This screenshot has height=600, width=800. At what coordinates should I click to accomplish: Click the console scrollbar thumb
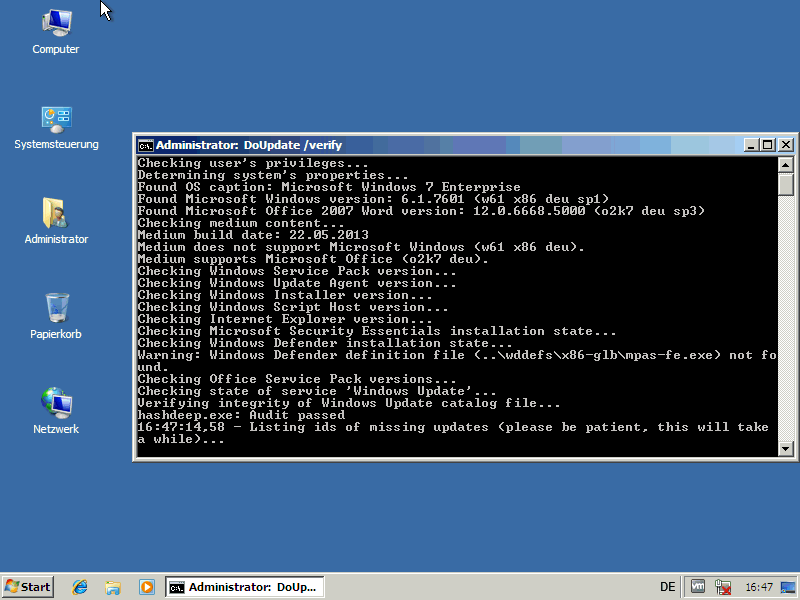click(x=785, y=184)
